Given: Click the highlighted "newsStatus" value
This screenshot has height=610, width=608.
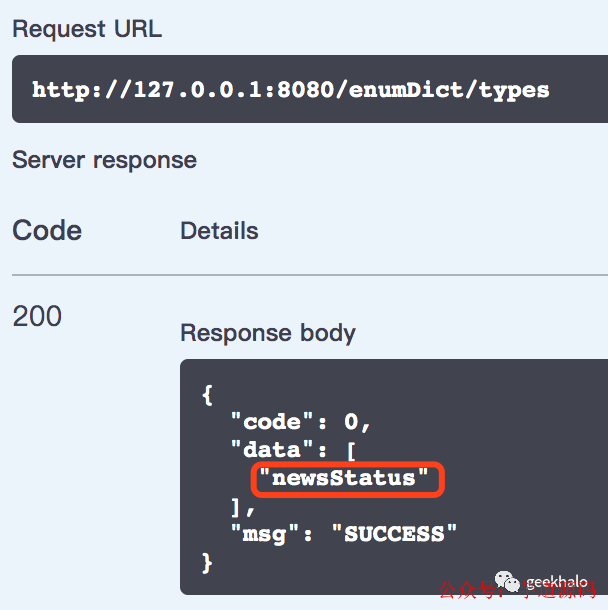Looking at the screenshot, I should click(343, 478).
